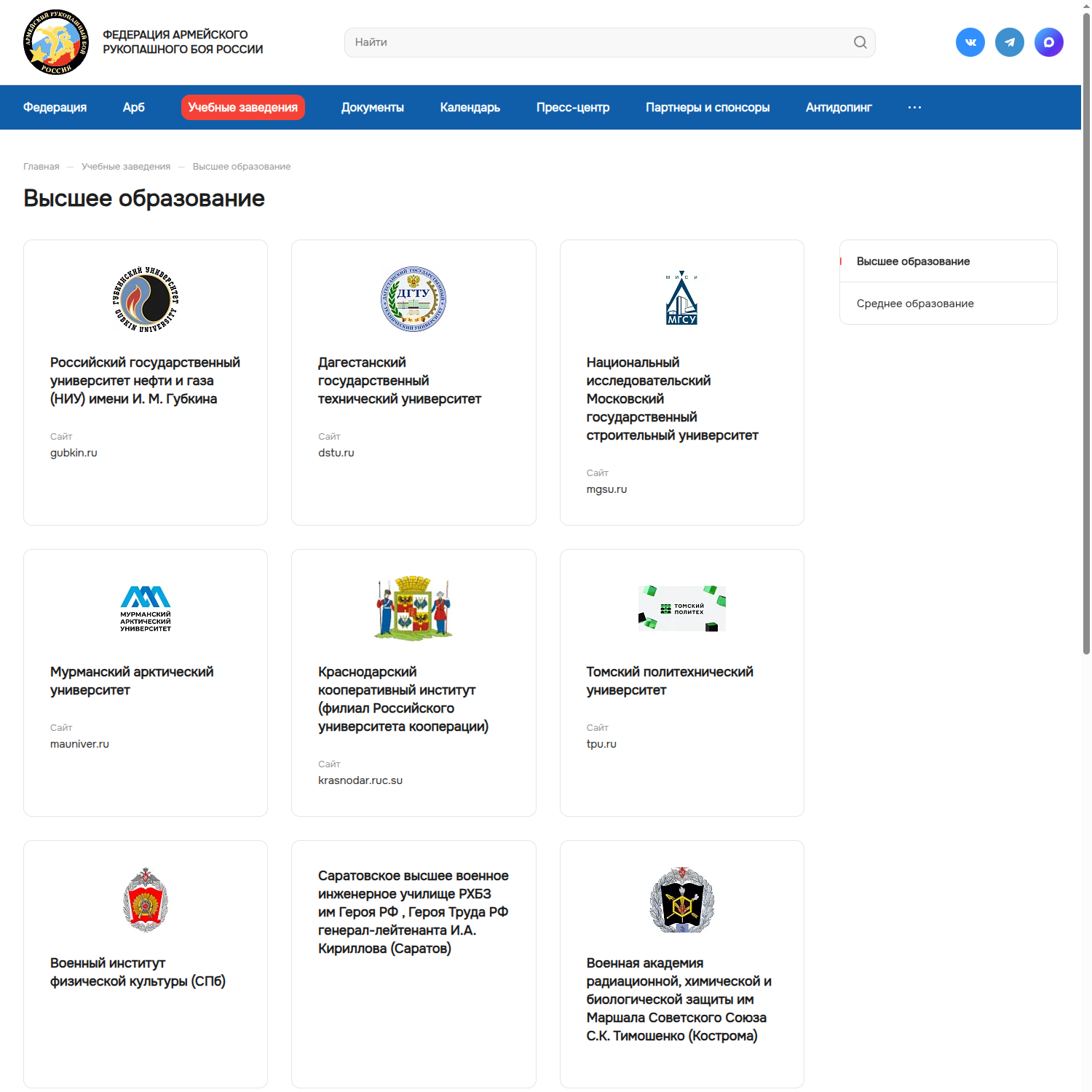Open the mauniver.ru website link
Viewport: 1092px width, 1092px height.
pos(79,744)
